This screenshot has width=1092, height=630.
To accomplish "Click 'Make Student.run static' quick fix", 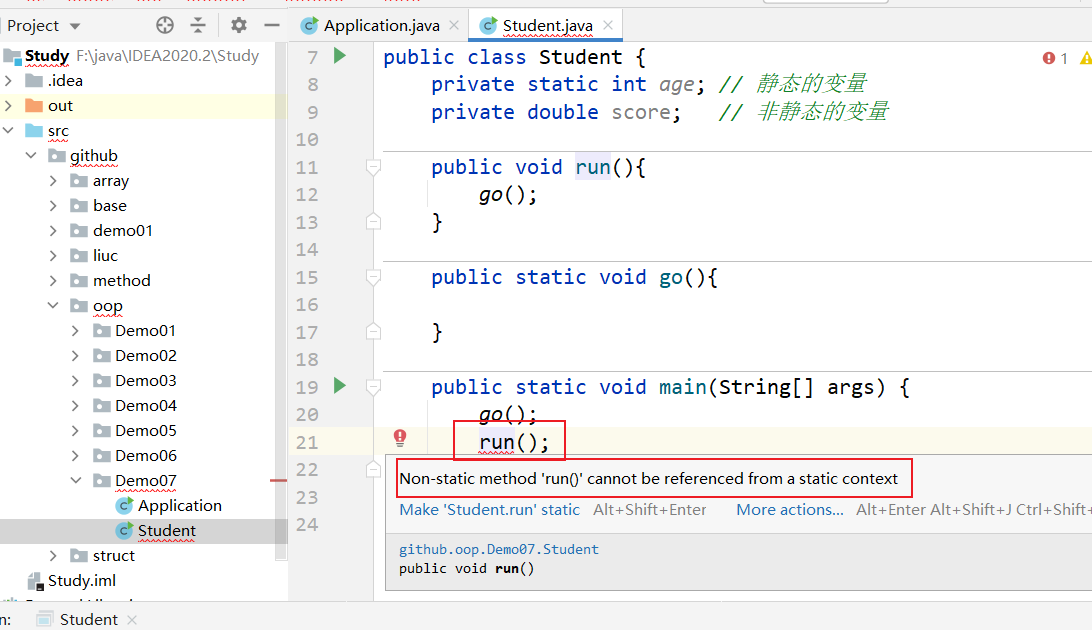I will [x=489, y=509].
